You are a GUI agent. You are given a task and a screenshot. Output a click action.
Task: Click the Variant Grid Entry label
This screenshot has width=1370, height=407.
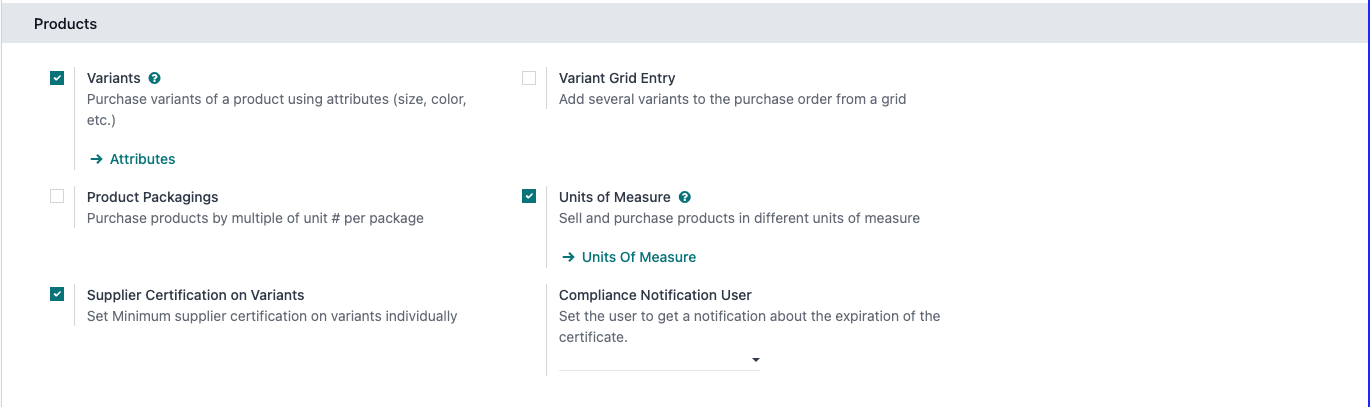(617, 78)
